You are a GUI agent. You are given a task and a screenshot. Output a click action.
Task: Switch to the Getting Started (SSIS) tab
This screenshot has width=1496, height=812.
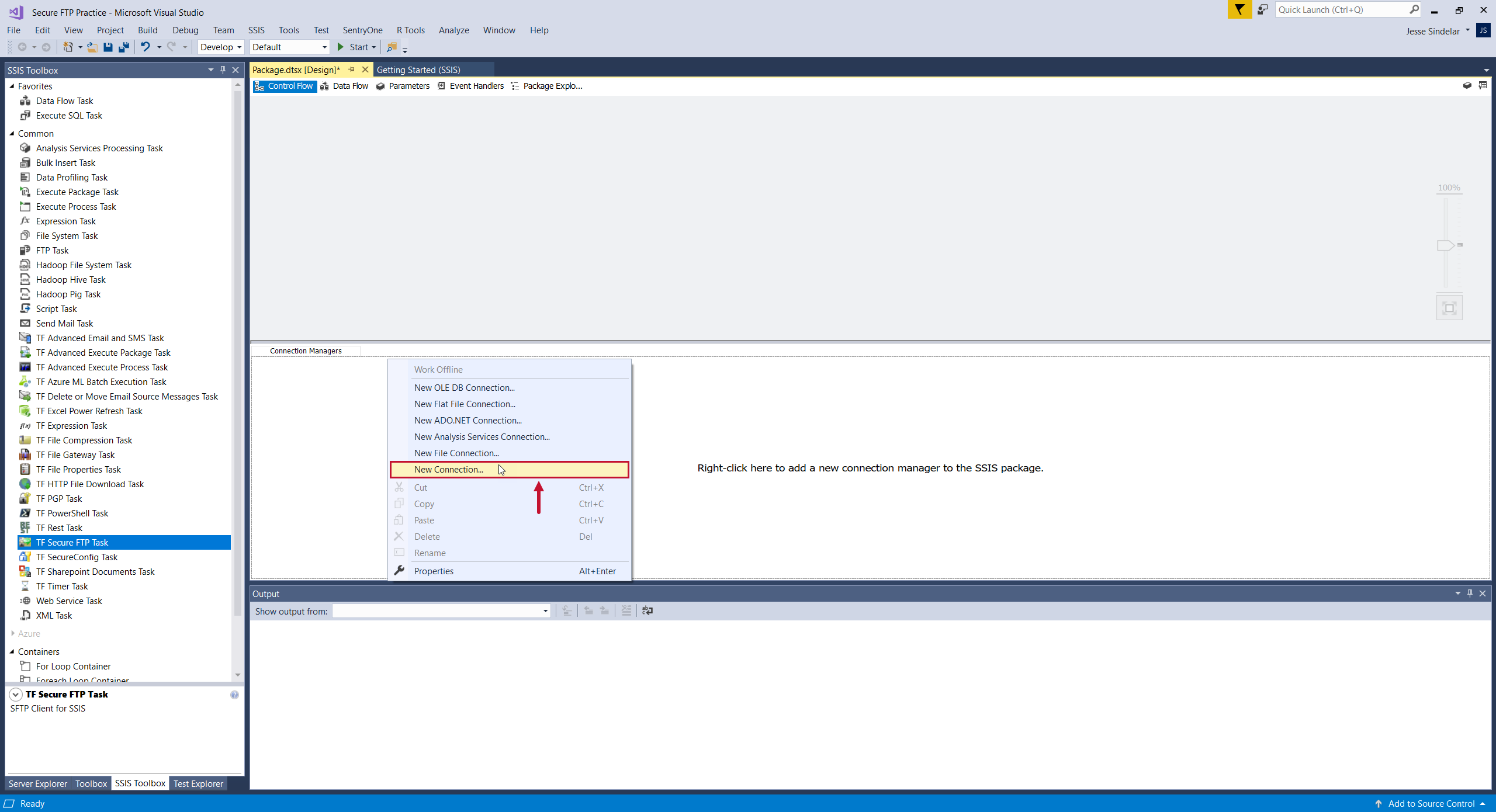418,70
